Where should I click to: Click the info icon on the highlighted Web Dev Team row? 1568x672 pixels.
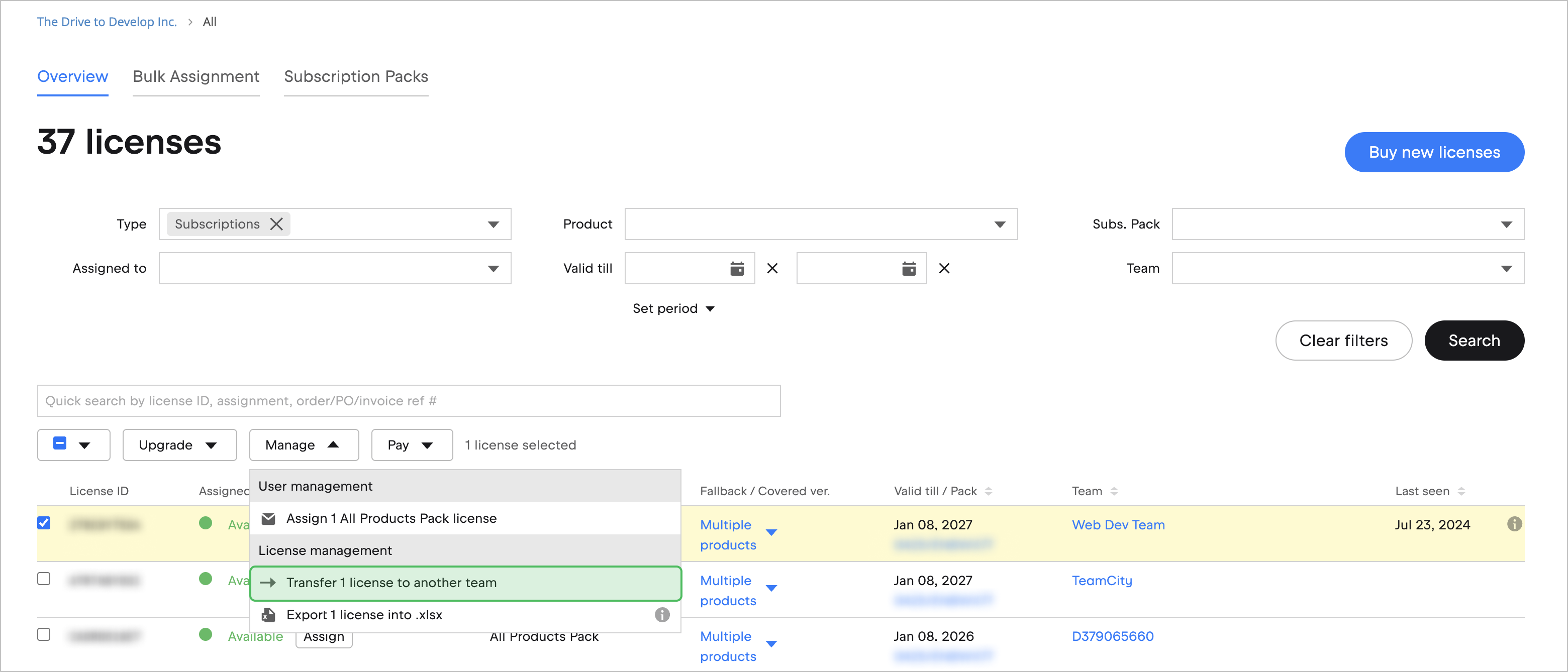click(x=1514, y=524)
